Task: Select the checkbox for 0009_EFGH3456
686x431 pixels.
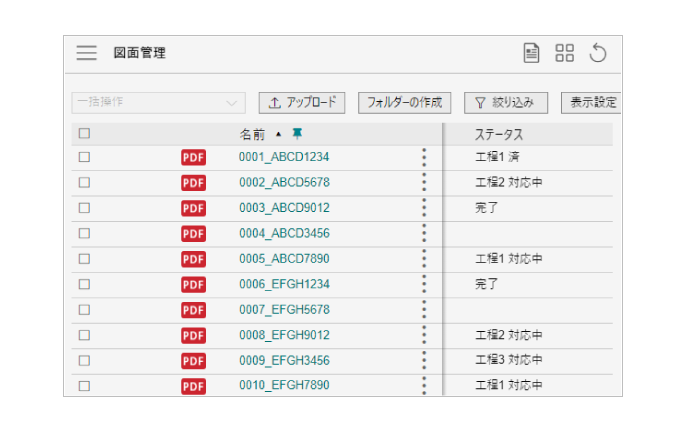Action: coord(84,360)
